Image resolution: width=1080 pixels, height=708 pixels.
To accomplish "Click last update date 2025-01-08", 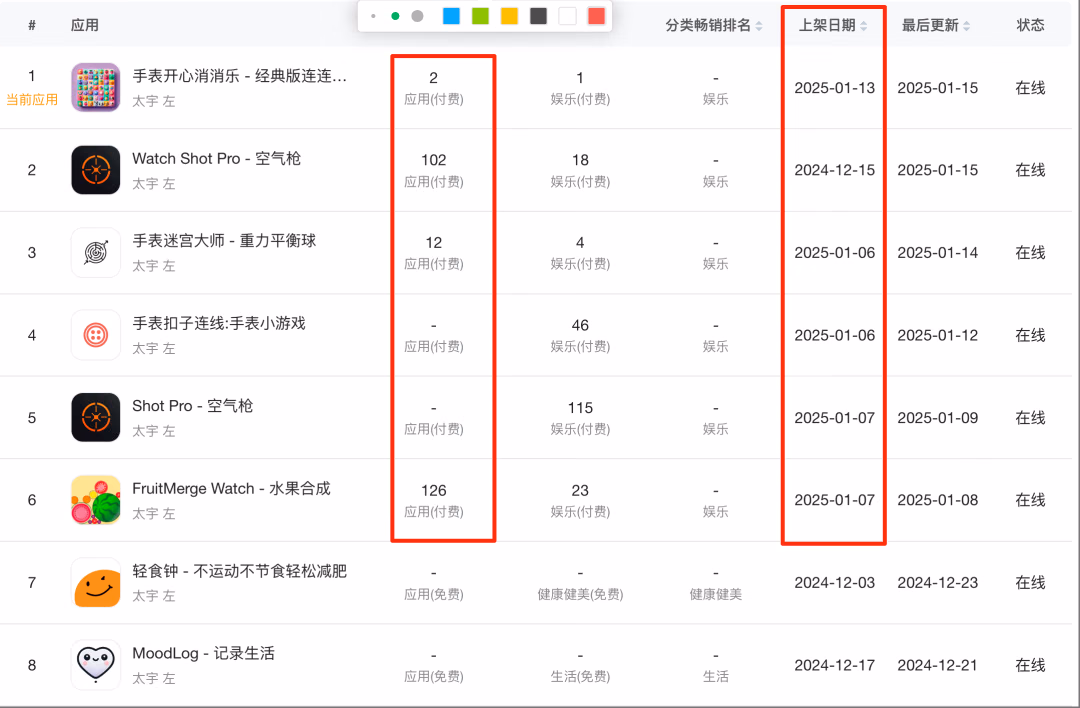I will click(937, 500).
